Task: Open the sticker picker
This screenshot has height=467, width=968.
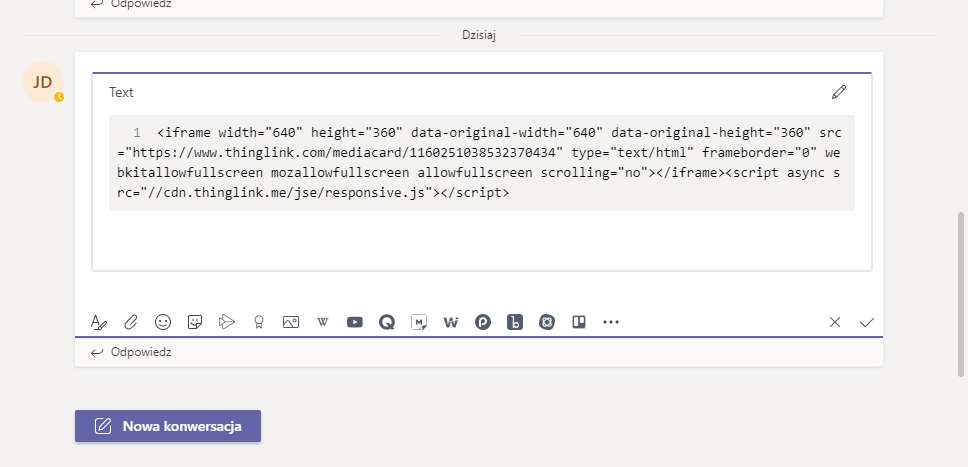Action: tap(195, 322)
